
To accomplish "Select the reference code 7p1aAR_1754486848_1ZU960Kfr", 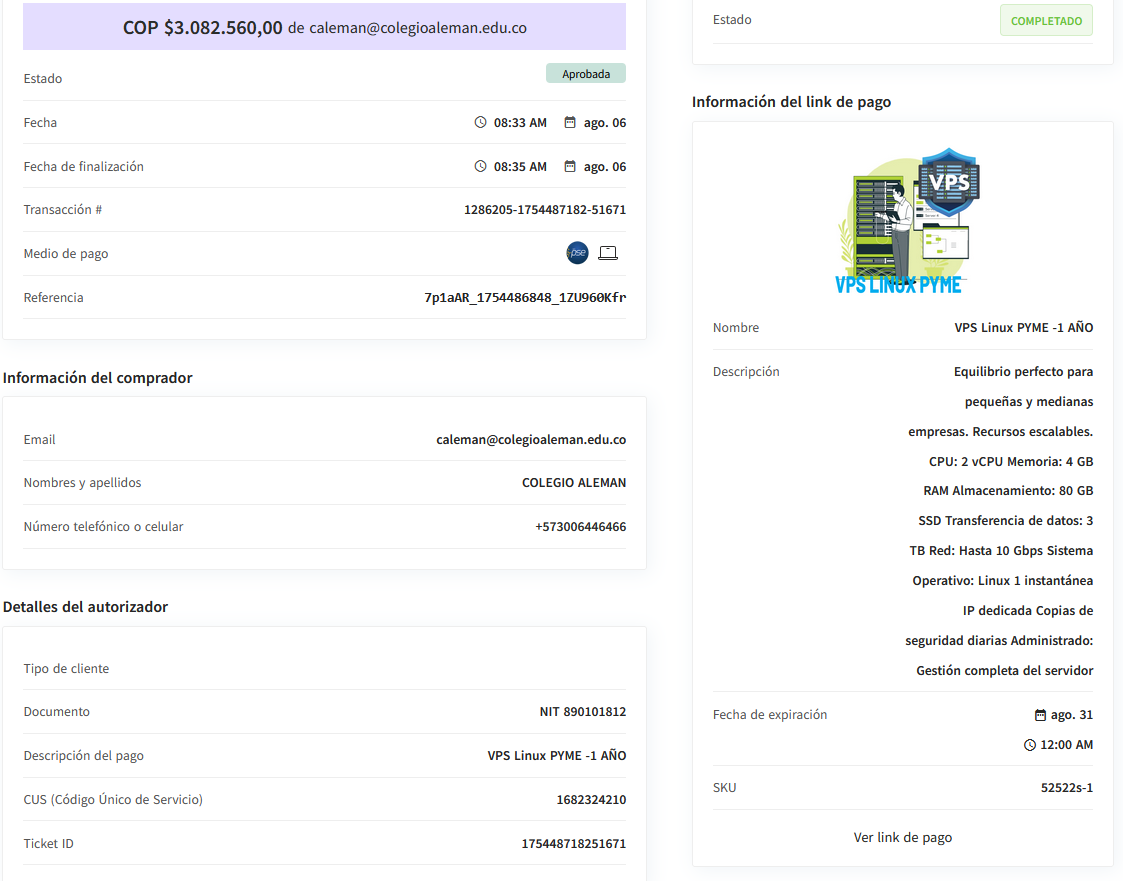I will [525, 298].
